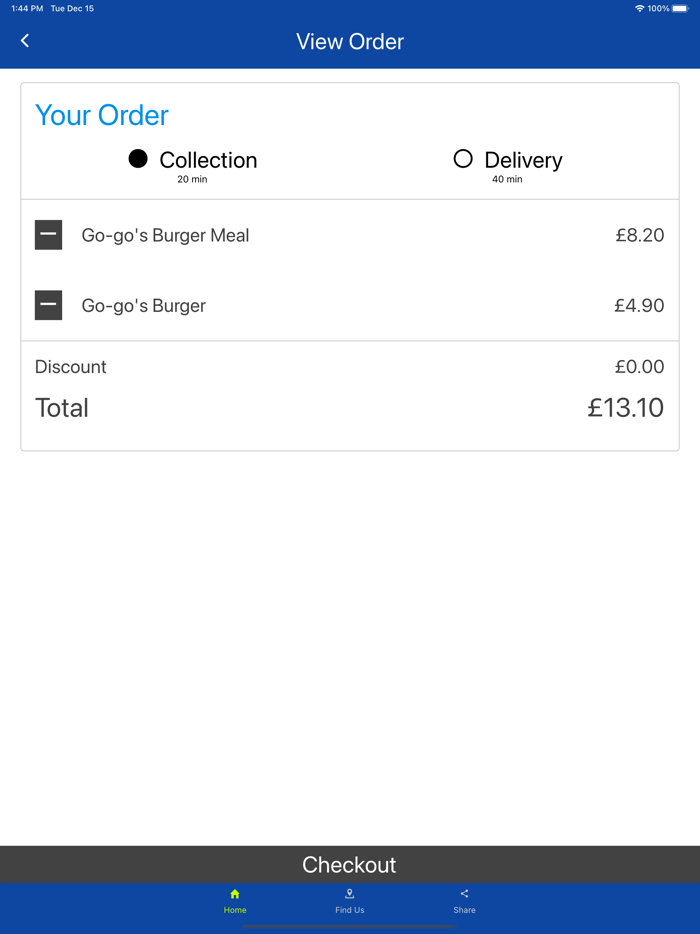
Task: Tap the View Order title
Action: click(349, 41)
